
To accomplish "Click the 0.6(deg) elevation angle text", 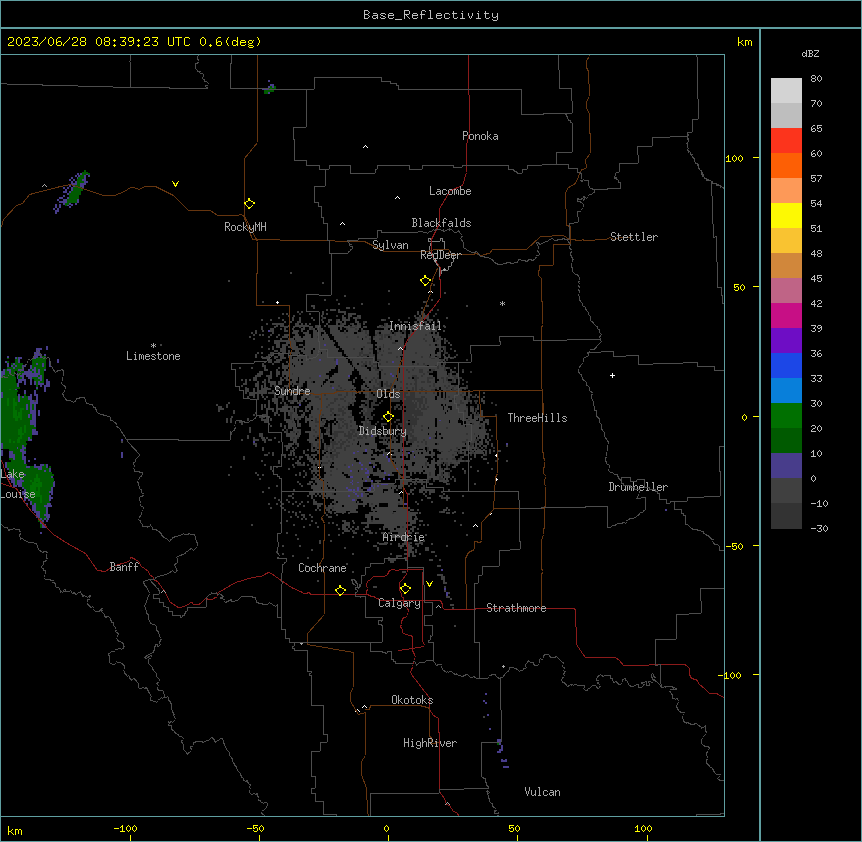I will pos(230,42).
